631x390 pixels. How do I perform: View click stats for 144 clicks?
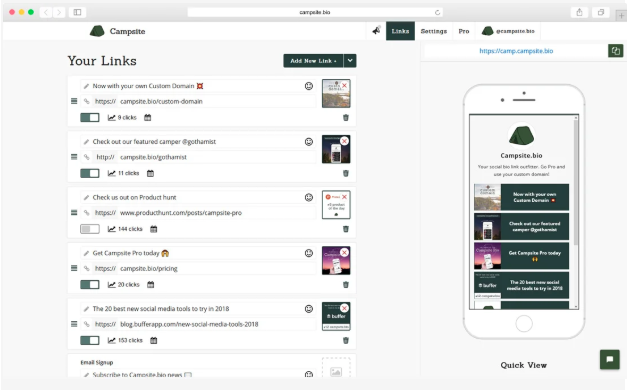coord(125,229)
